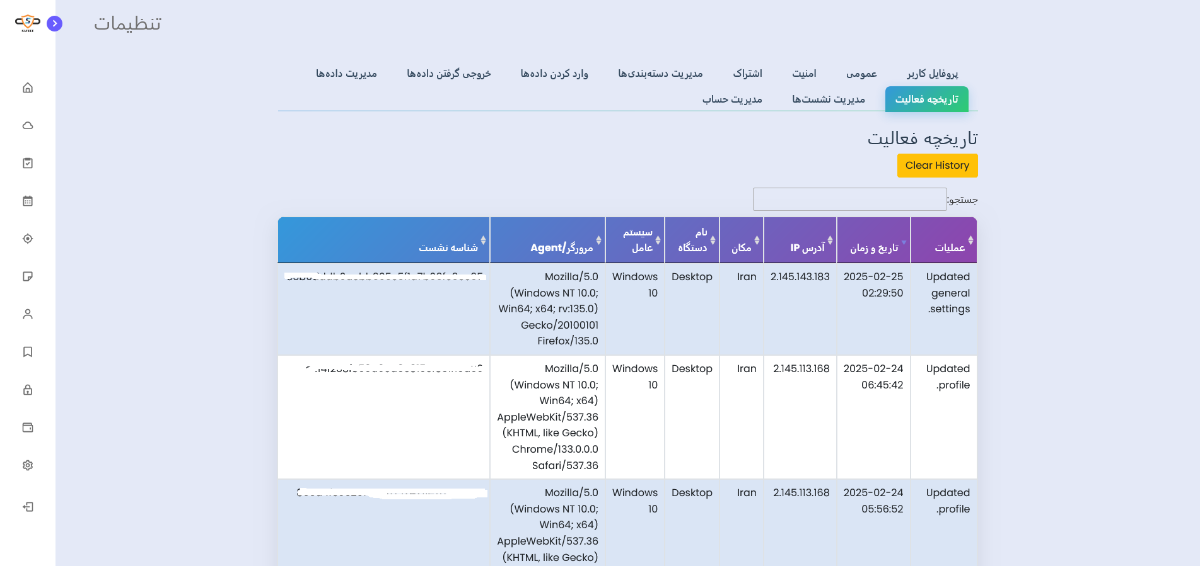Viewport: 1200px width, 566px height.
Task: Click the sticky note icon in sidebar
Action: 28,276
